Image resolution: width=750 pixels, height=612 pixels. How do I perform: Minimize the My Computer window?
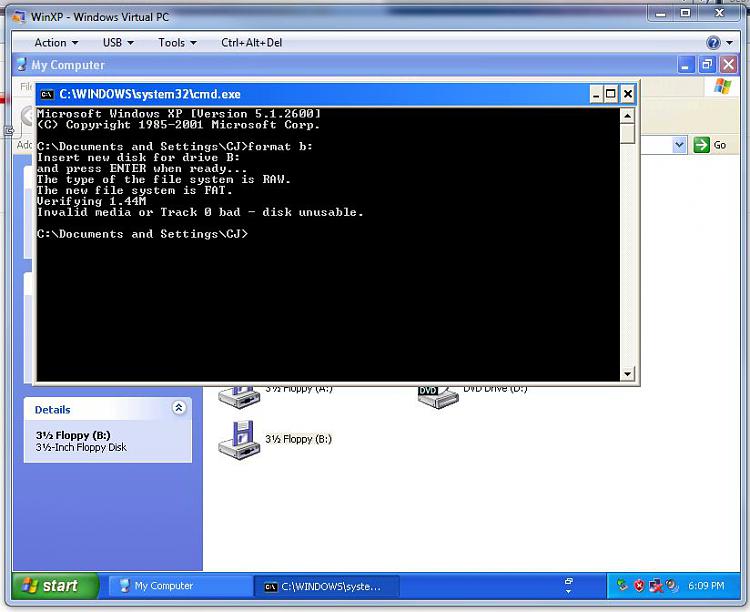[686, 65]
